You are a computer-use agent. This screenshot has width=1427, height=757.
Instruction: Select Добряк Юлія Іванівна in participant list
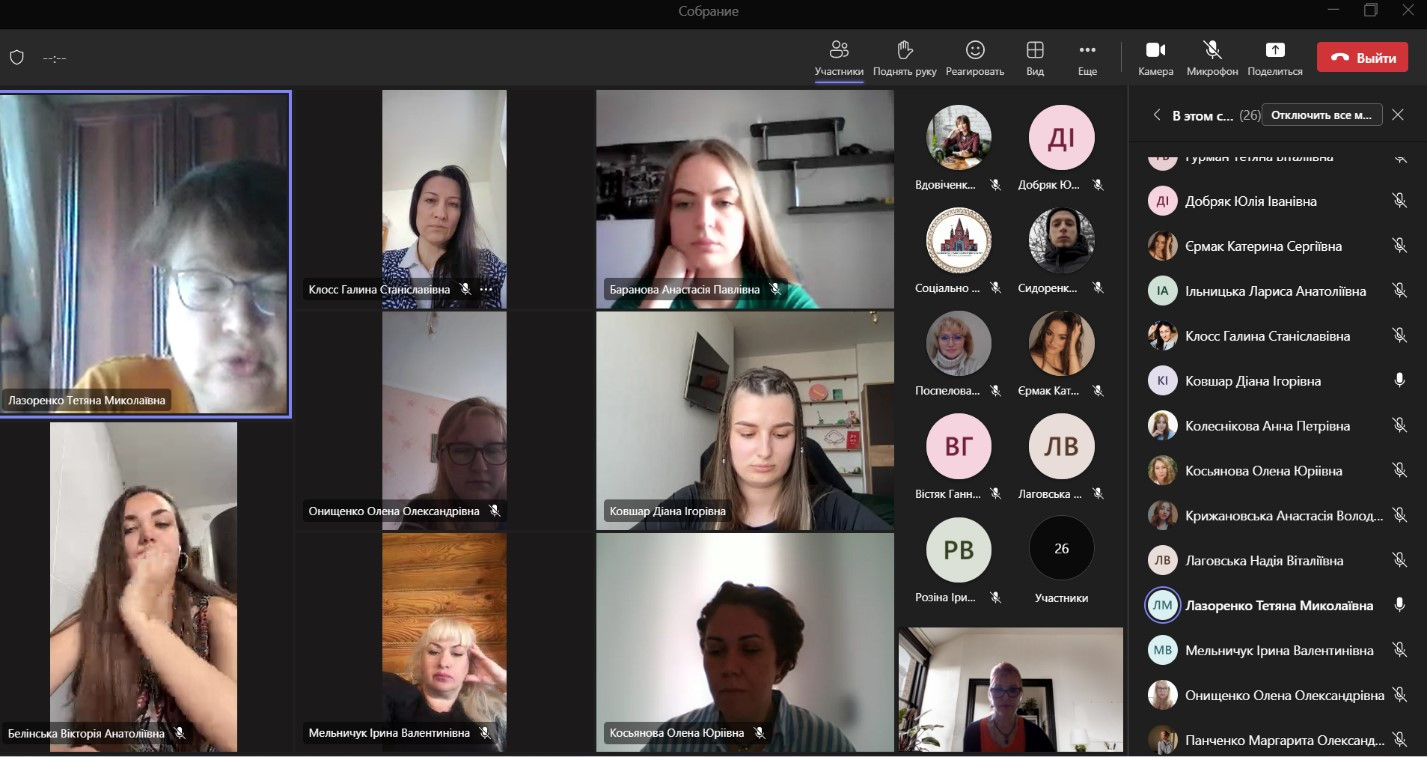click(1278, 201)
